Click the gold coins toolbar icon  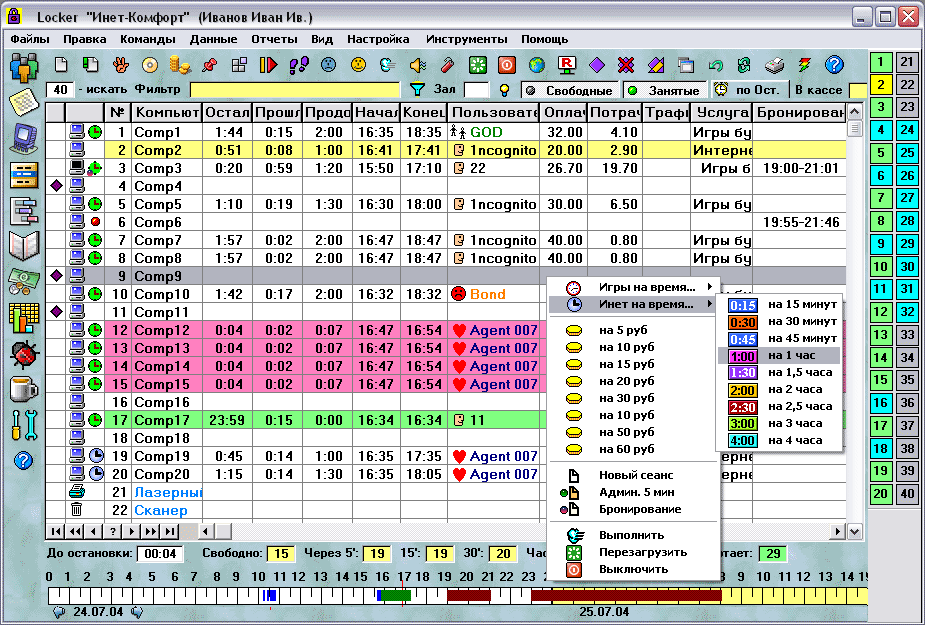[179, 65]
